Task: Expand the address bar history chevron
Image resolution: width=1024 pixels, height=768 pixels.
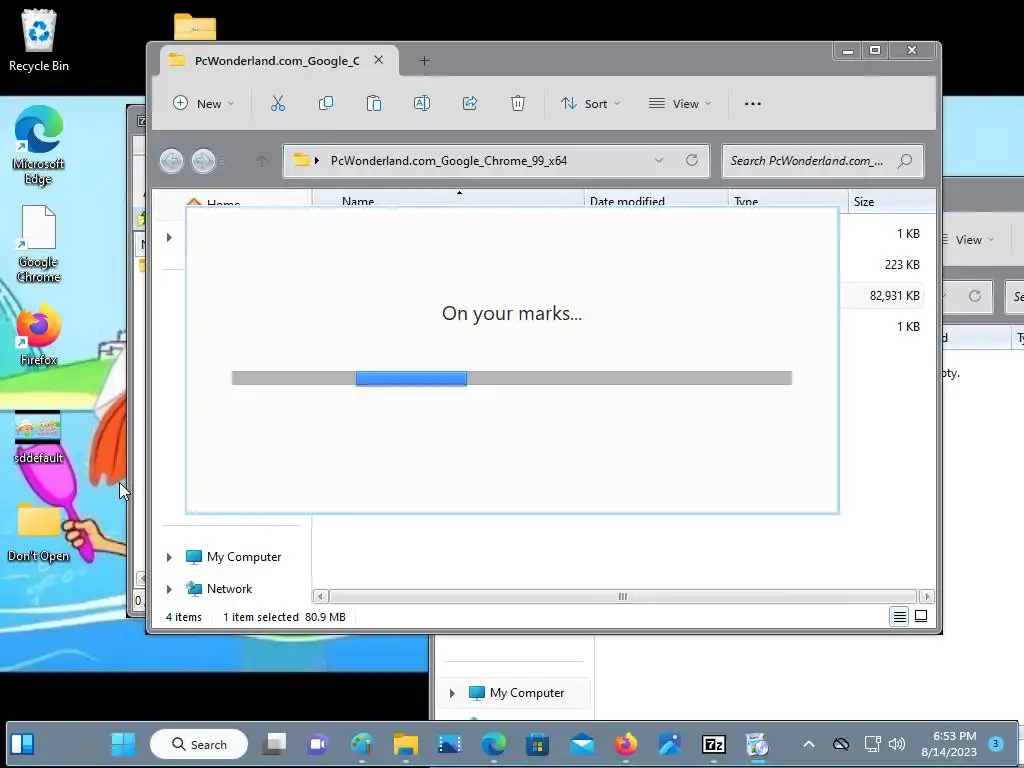Action: click(x=658, y=161)
